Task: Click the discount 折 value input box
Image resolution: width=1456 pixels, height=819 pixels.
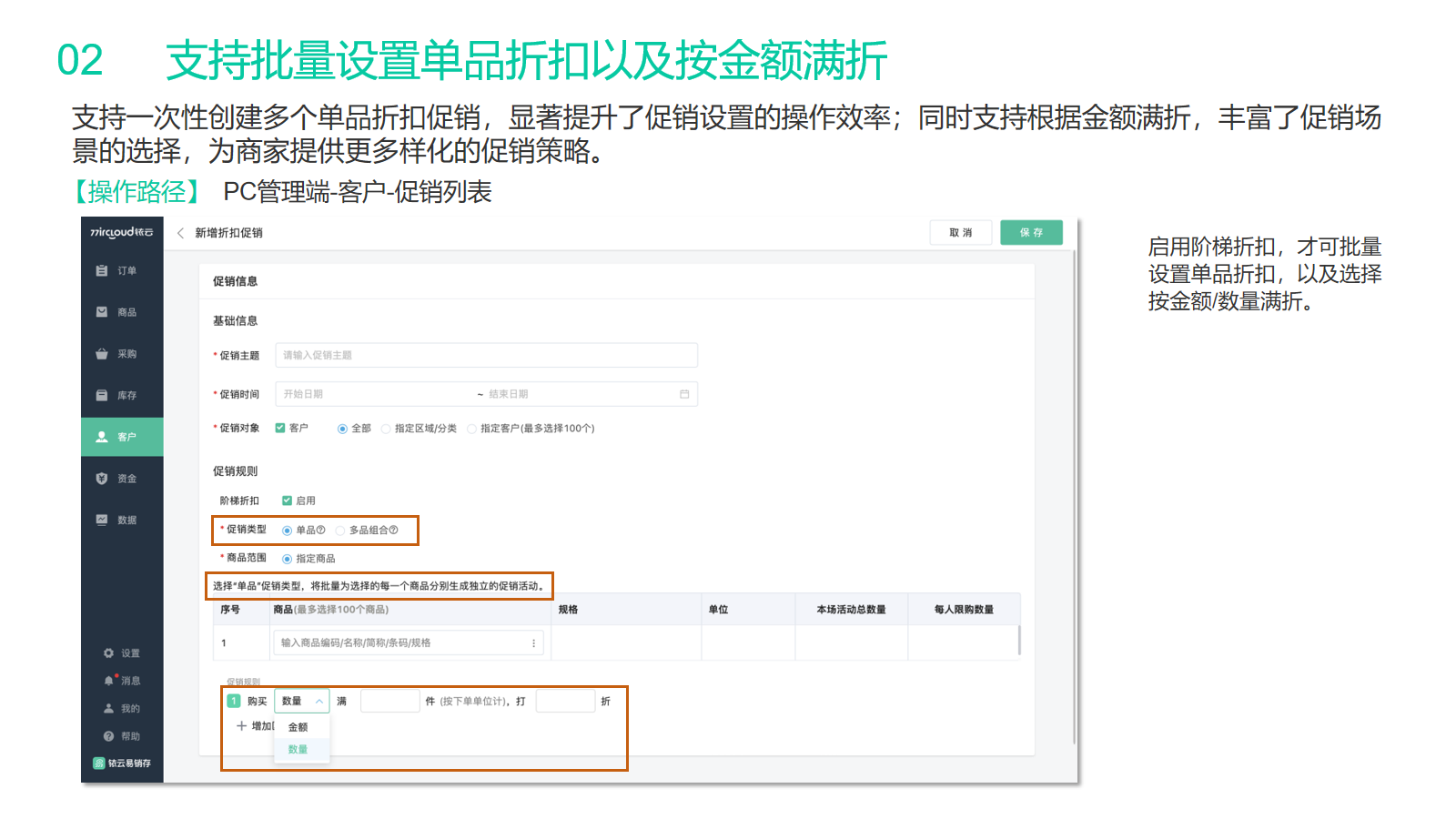Action: click(565, 702)
